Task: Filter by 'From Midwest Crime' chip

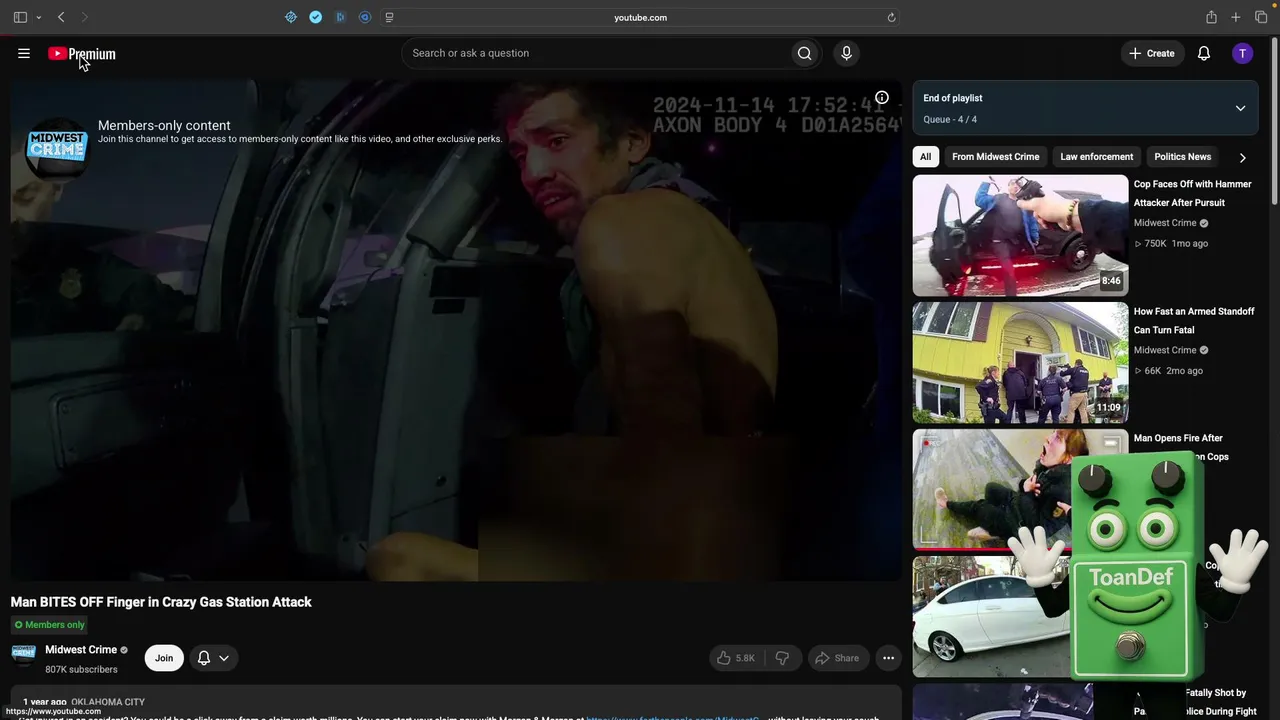Action: (996, 157)
